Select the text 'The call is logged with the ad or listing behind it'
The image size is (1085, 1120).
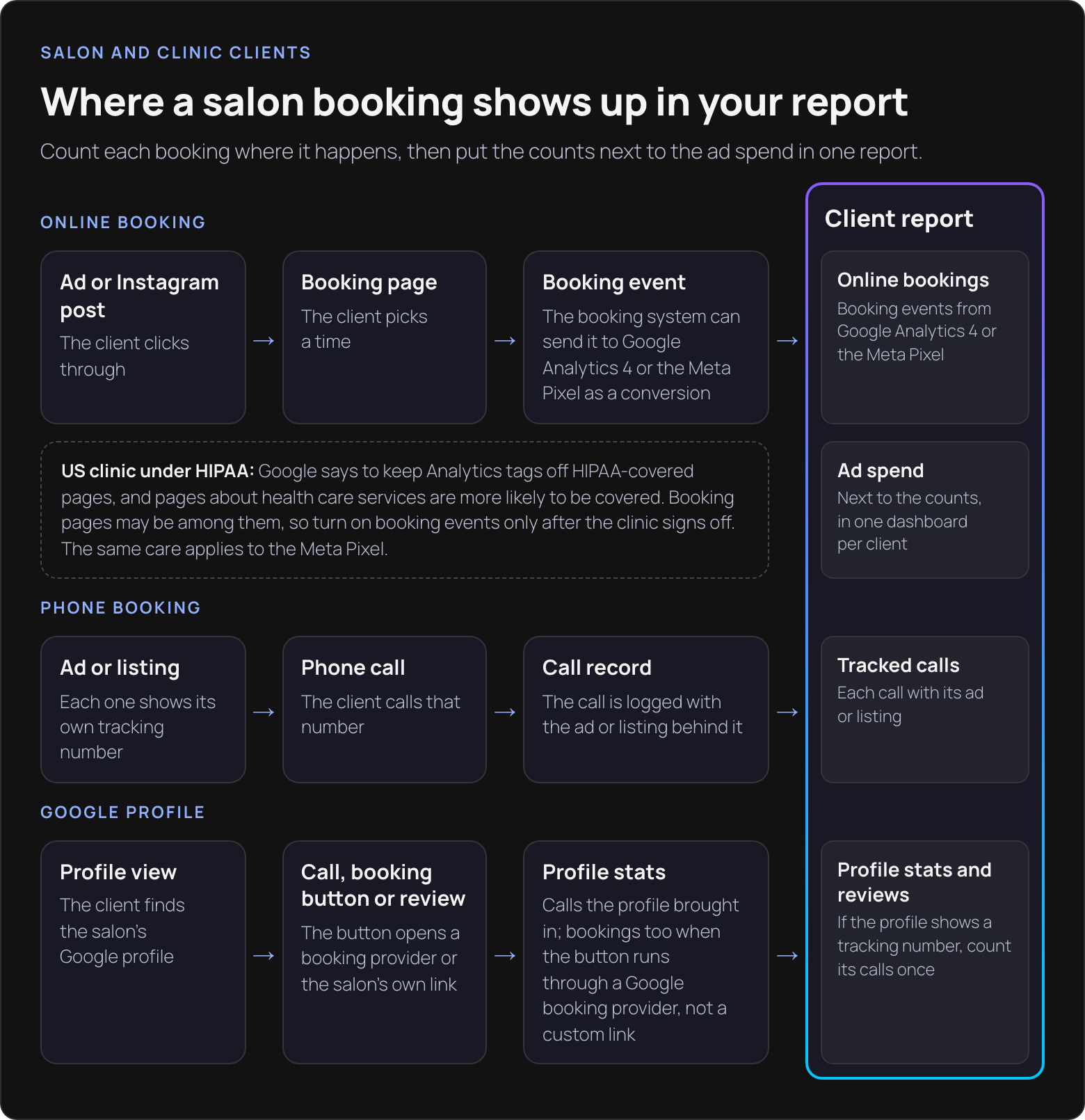click(642, 714)
